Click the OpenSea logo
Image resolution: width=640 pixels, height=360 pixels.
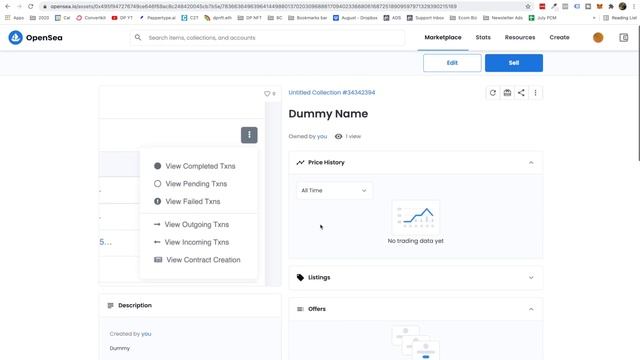(x=36, y=38)
